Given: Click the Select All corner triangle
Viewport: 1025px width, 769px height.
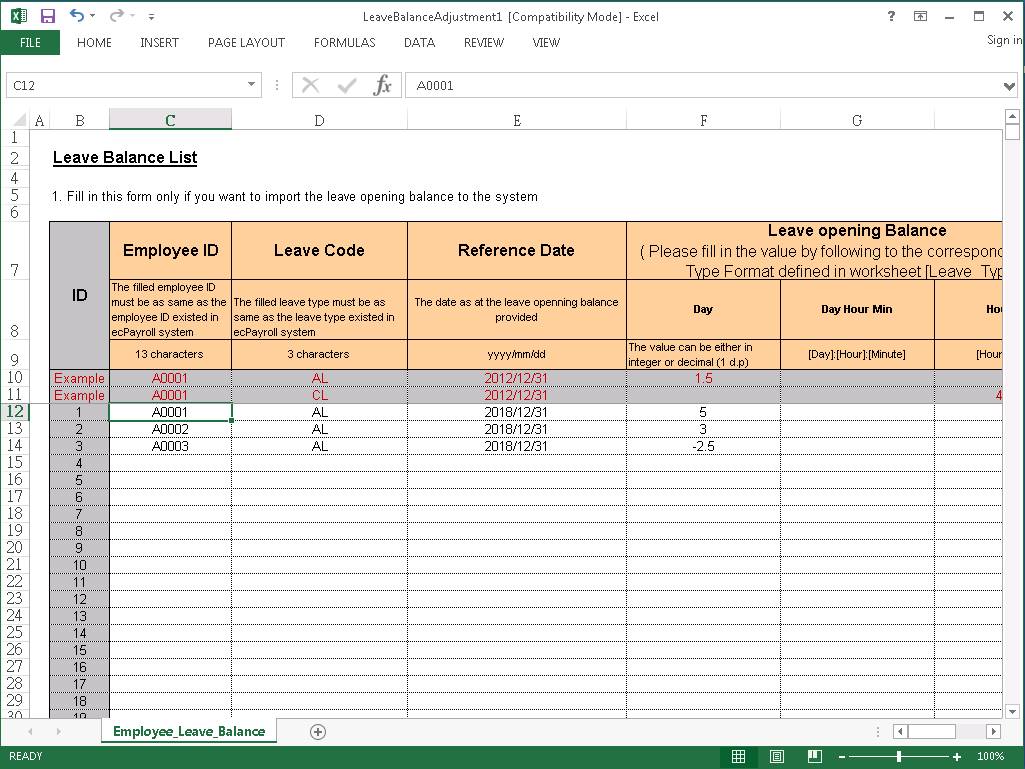Looking at the screenshot, I should point(19,120).
